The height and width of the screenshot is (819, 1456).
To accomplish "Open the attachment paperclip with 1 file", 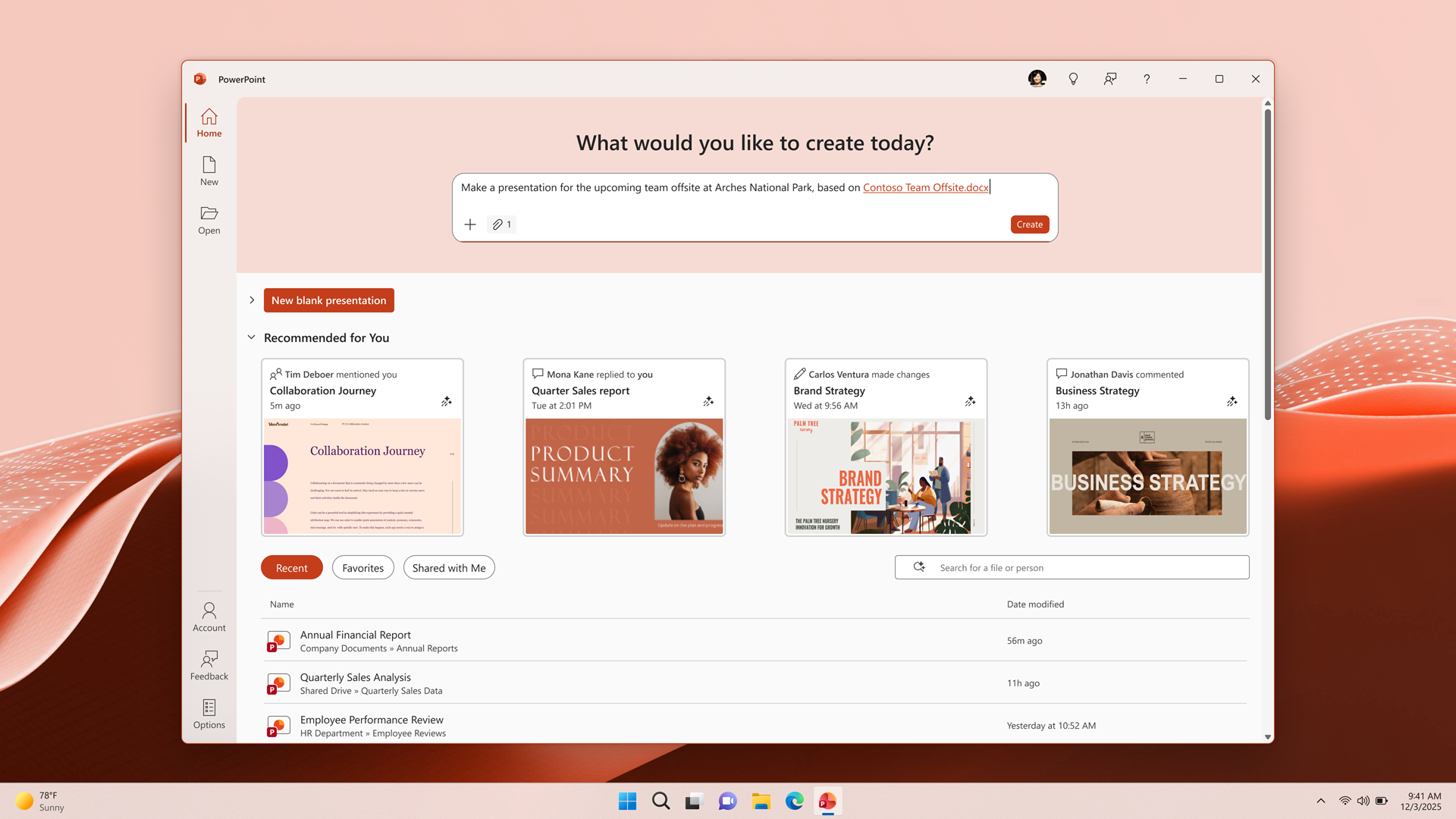I will click(501, 224).
